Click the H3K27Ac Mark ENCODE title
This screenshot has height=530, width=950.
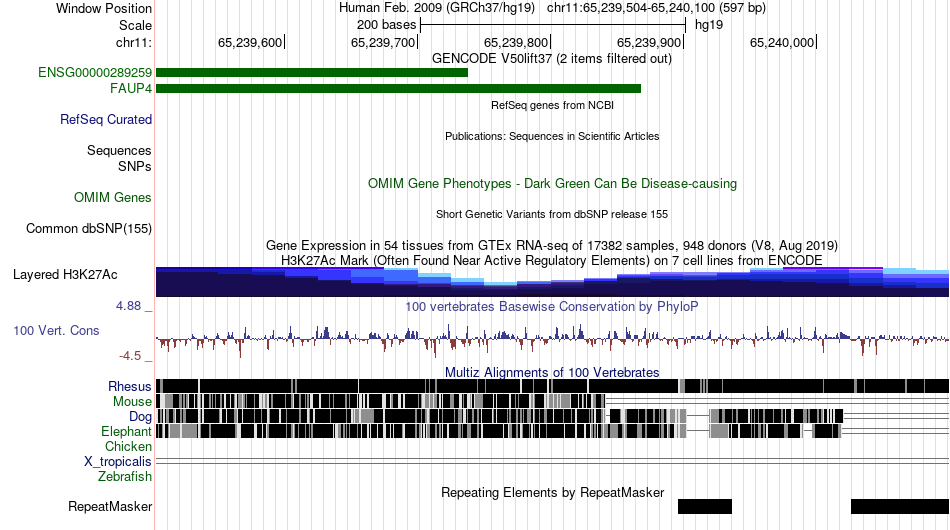pyautogui.click(x=551, y=260)
